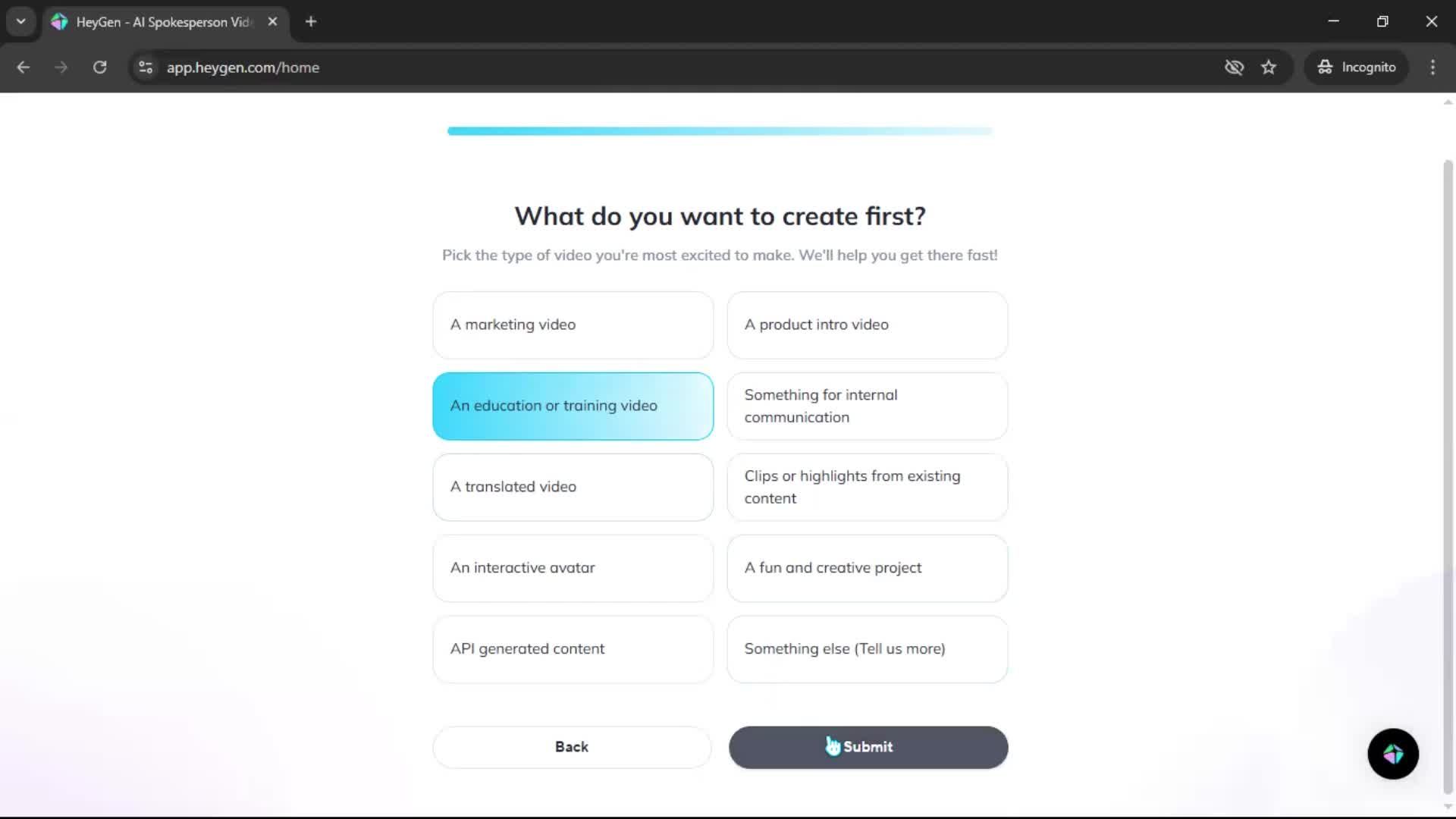Reload the page with refresh icon
1456x819 pixels.
[x=99, y=67]
